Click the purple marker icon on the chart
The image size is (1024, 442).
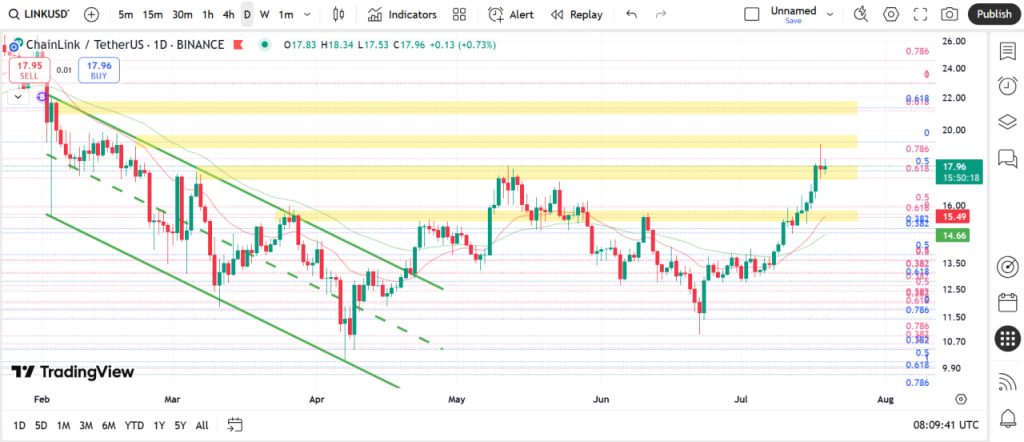point(42,97)
